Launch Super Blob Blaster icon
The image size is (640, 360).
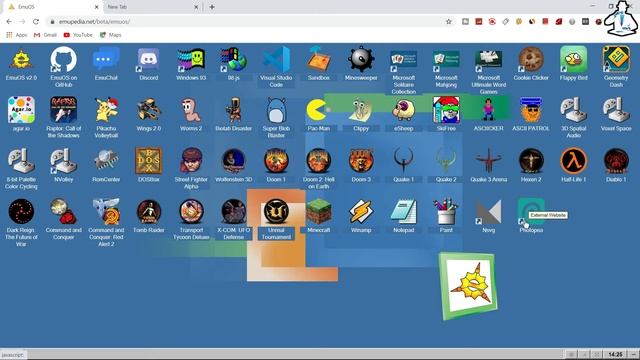pos(276,110)
